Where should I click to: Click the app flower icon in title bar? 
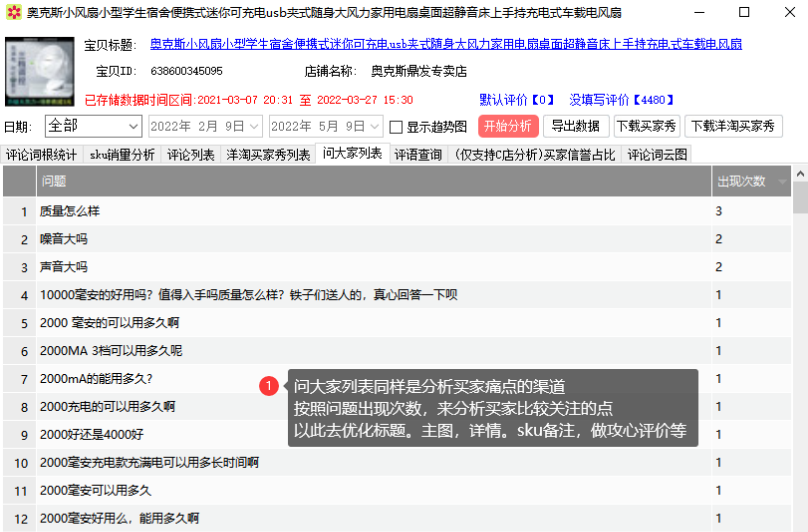[13, 13]
